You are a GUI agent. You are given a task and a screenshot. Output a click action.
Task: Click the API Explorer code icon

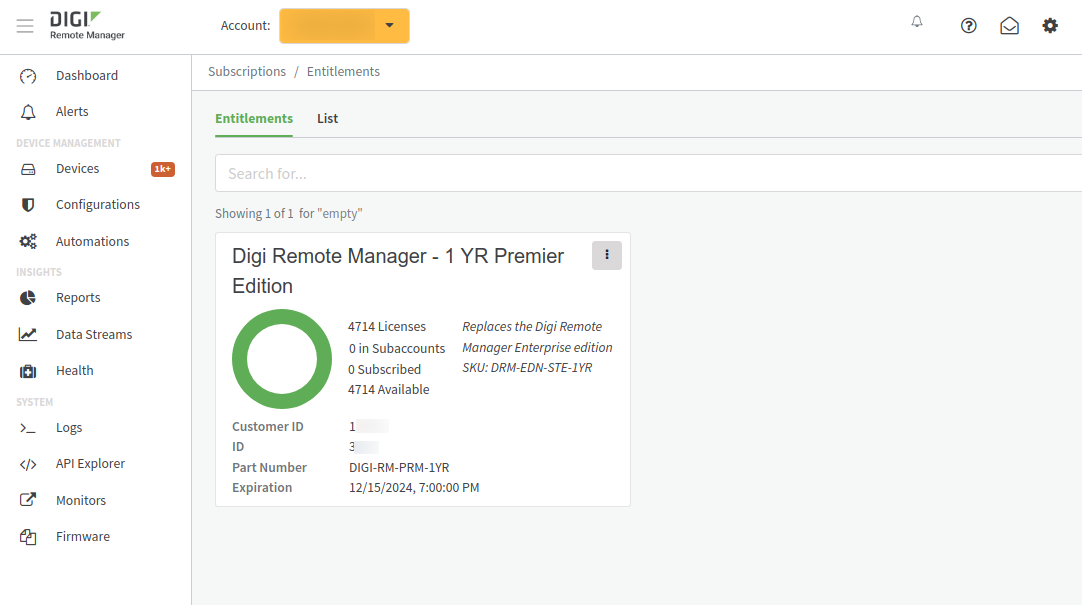(x=28, y=464)
